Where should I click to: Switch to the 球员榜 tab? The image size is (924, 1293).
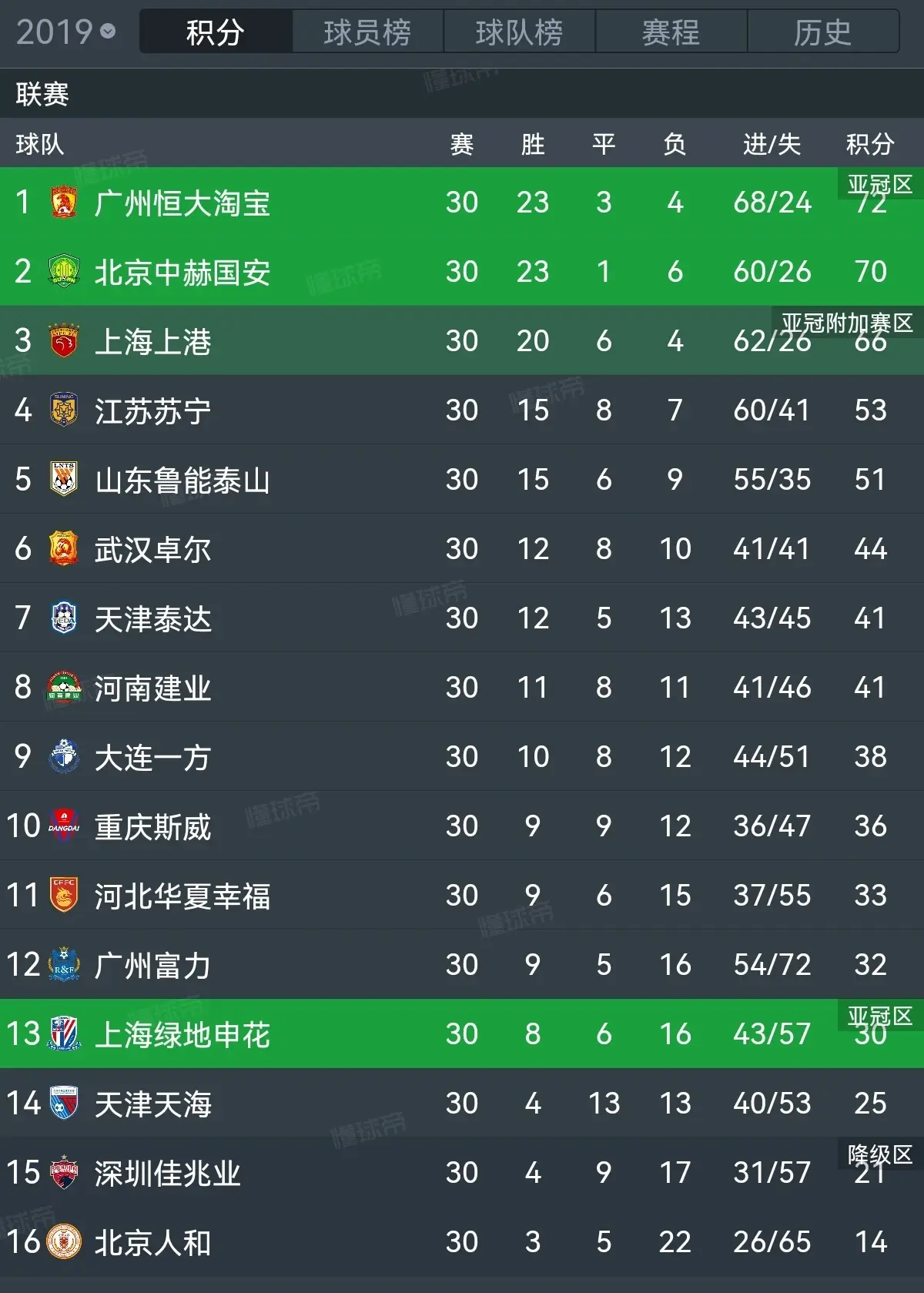point(367,32)
